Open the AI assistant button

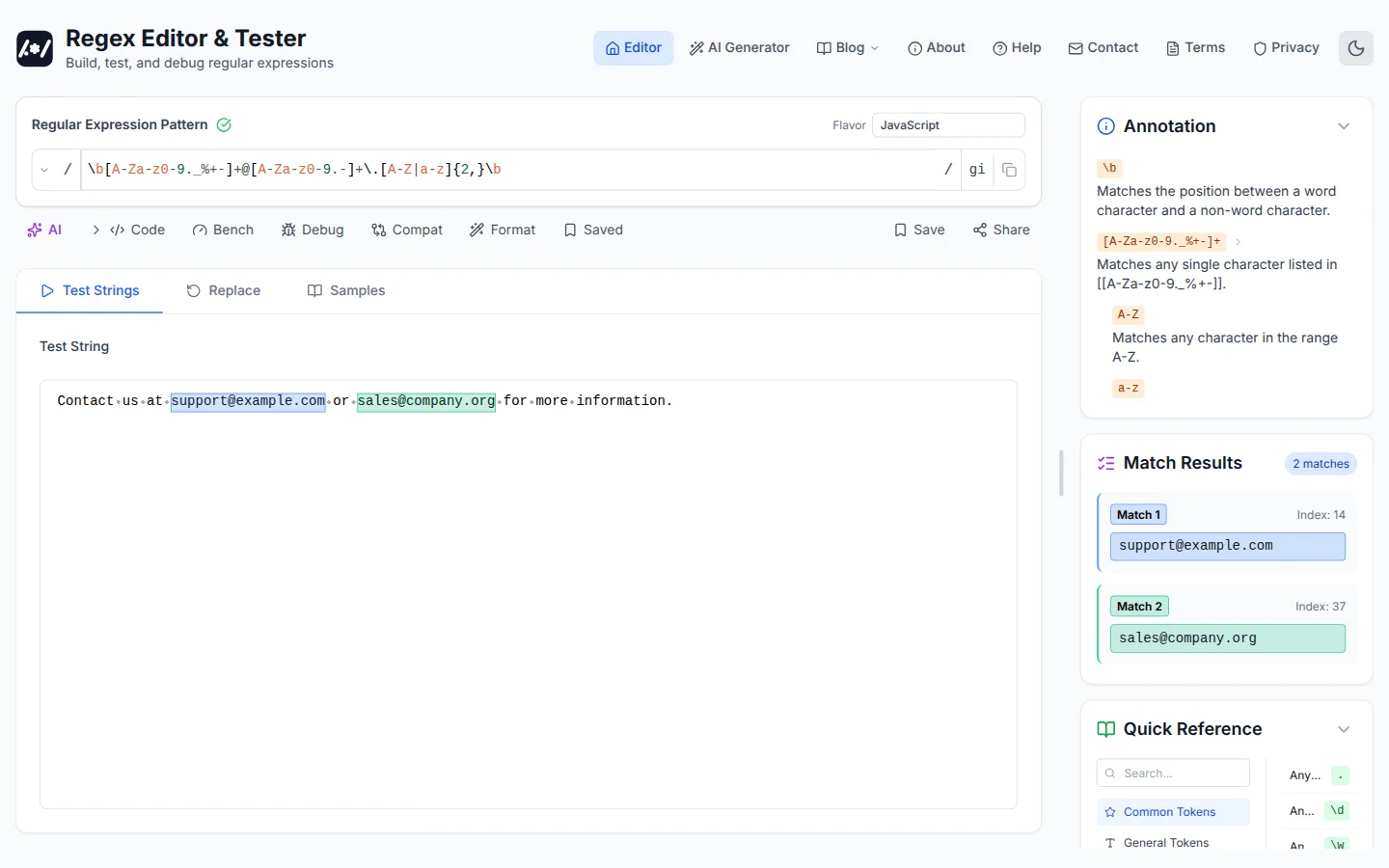pyautogui.click(x=44, y=230)
